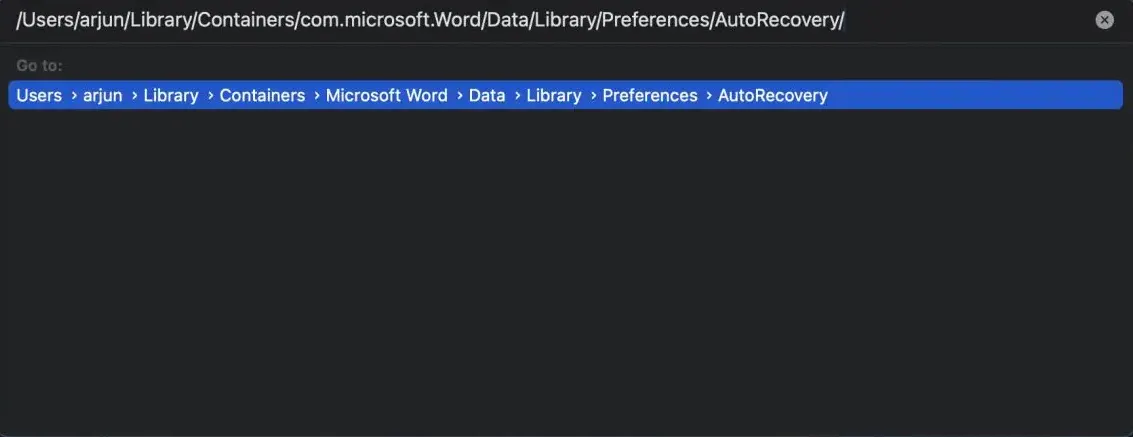Click chevron between Data and Library
1133x437 pixels.
coord(516,96)
